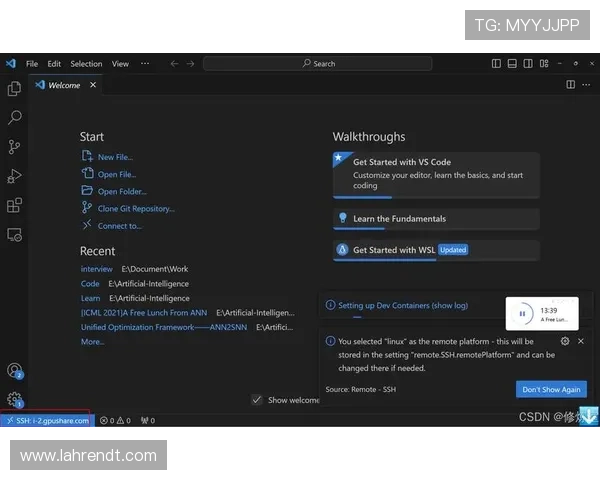Image resolution: width=600 pixels, height=480 pixels.
Task: Open the Source Control view
Action: 14,147
